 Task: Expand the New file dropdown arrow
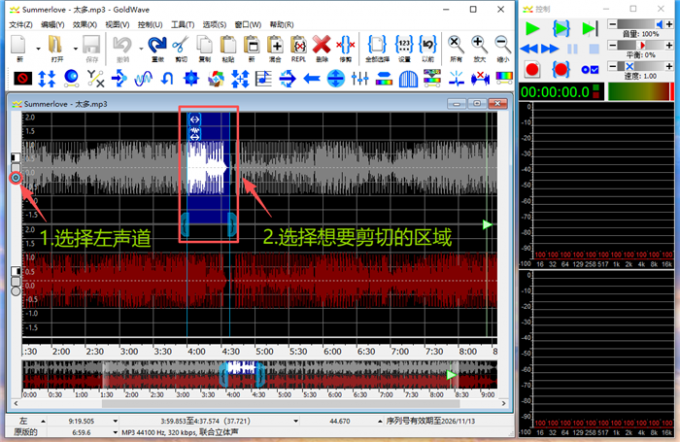38,46
